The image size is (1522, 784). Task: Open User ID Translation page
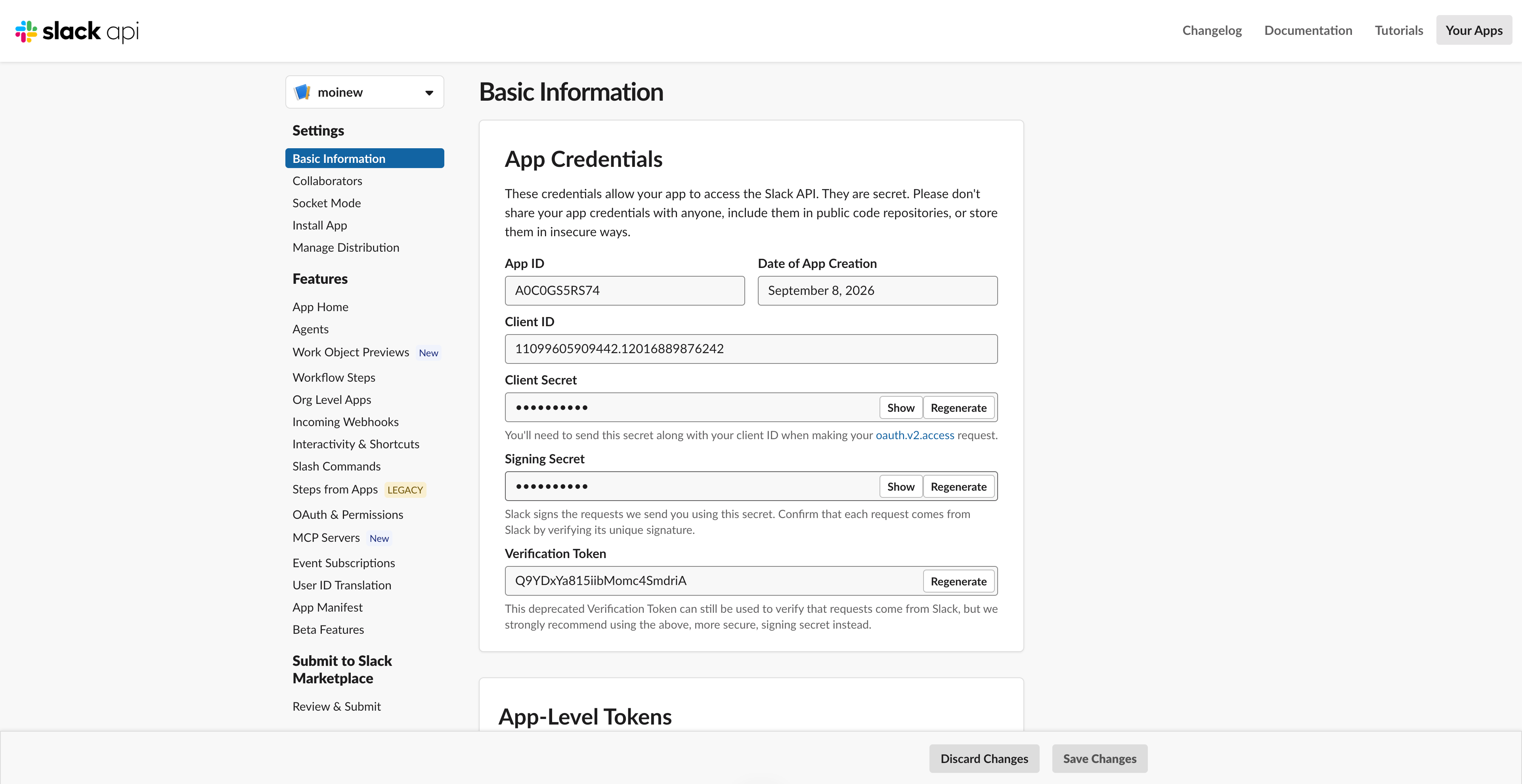point(342,585)
